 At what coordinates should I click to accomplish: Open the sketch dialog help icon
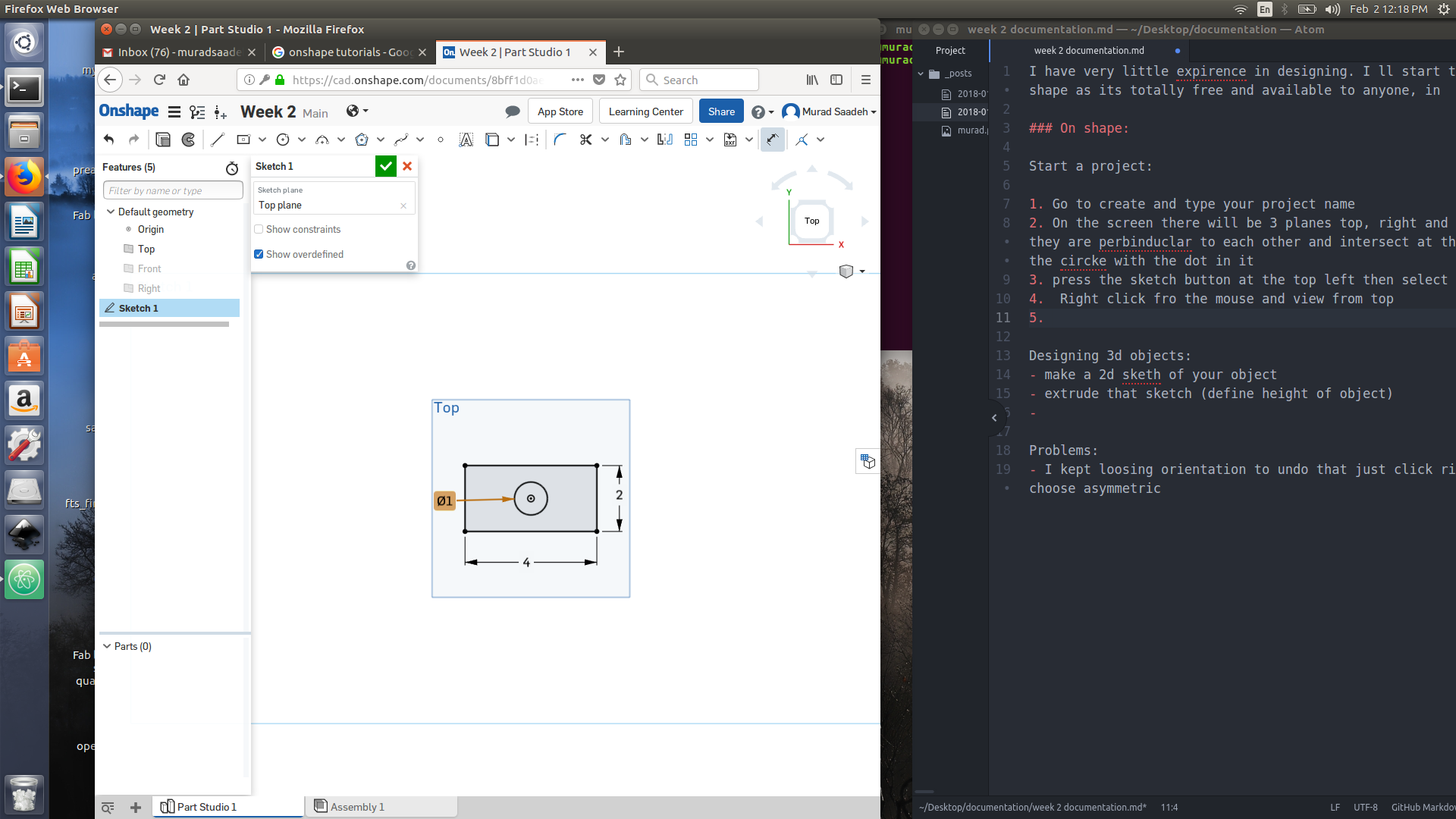(411, 265)
